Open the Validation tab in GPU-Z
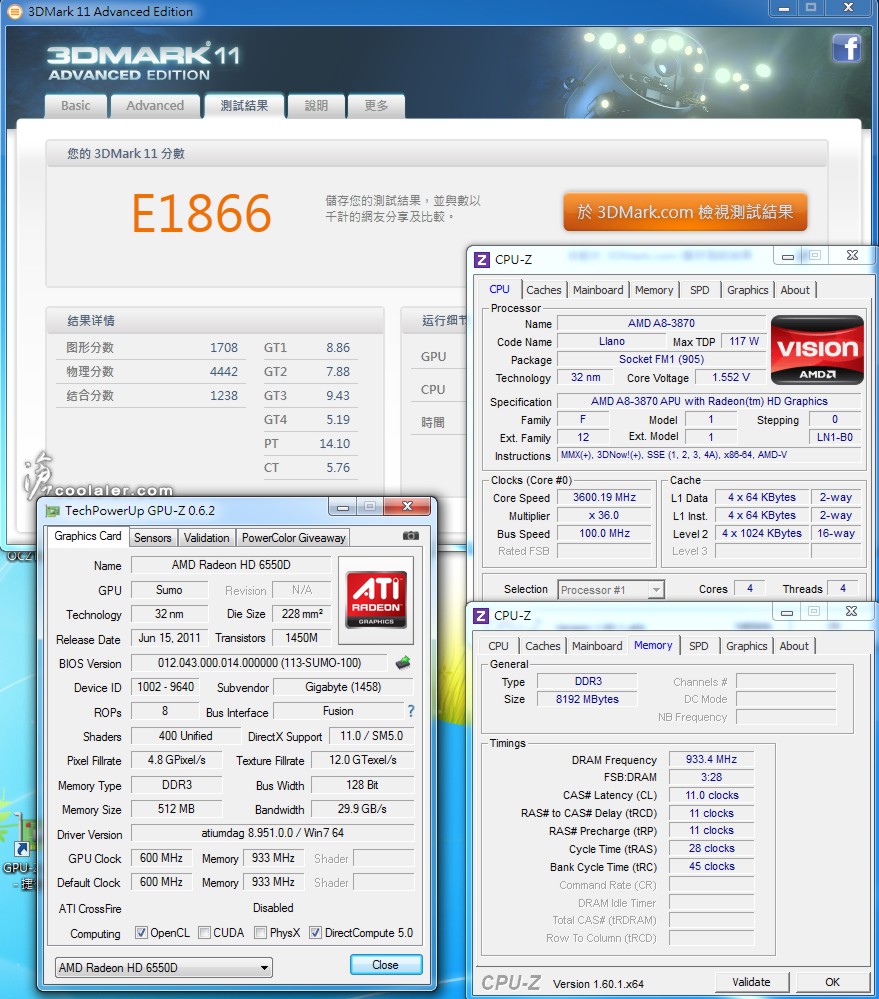The image size is (879, 999). [206, 538]
